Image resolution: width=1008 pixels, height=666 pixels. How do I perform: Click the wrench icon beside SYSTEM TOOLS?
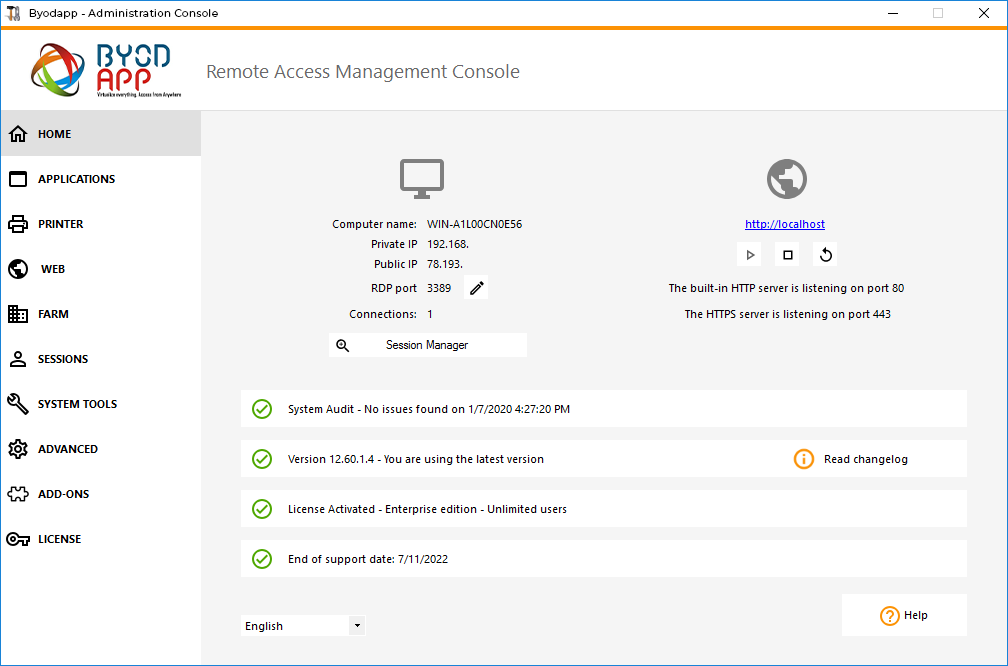[18, 404]
